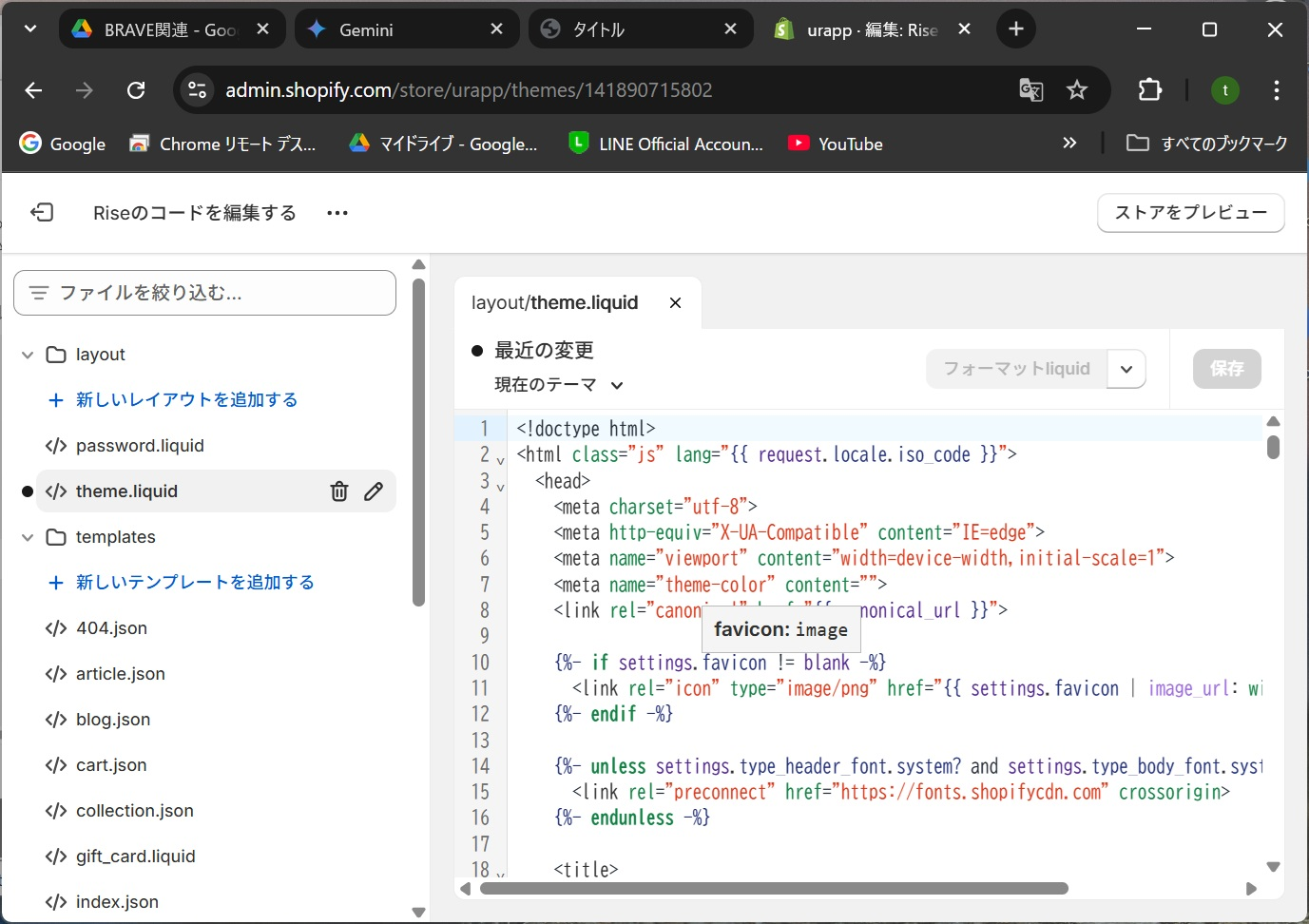
Task: Open the すべてのブックマーク folder
Action: click(x=1207, y=144)
